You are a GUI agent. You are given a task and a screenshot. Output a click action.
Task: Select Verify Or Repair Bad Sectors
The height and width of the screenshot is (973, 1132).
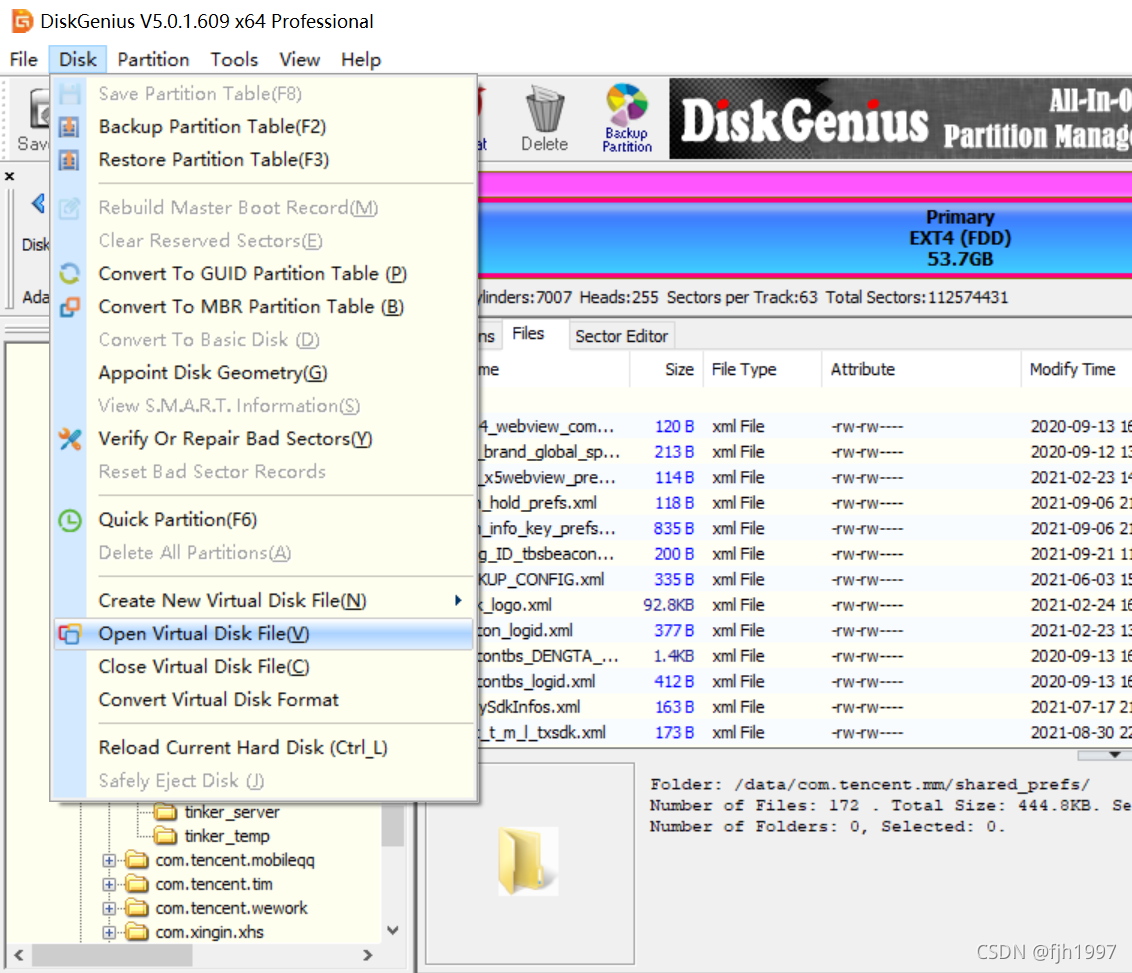point(264,439)
